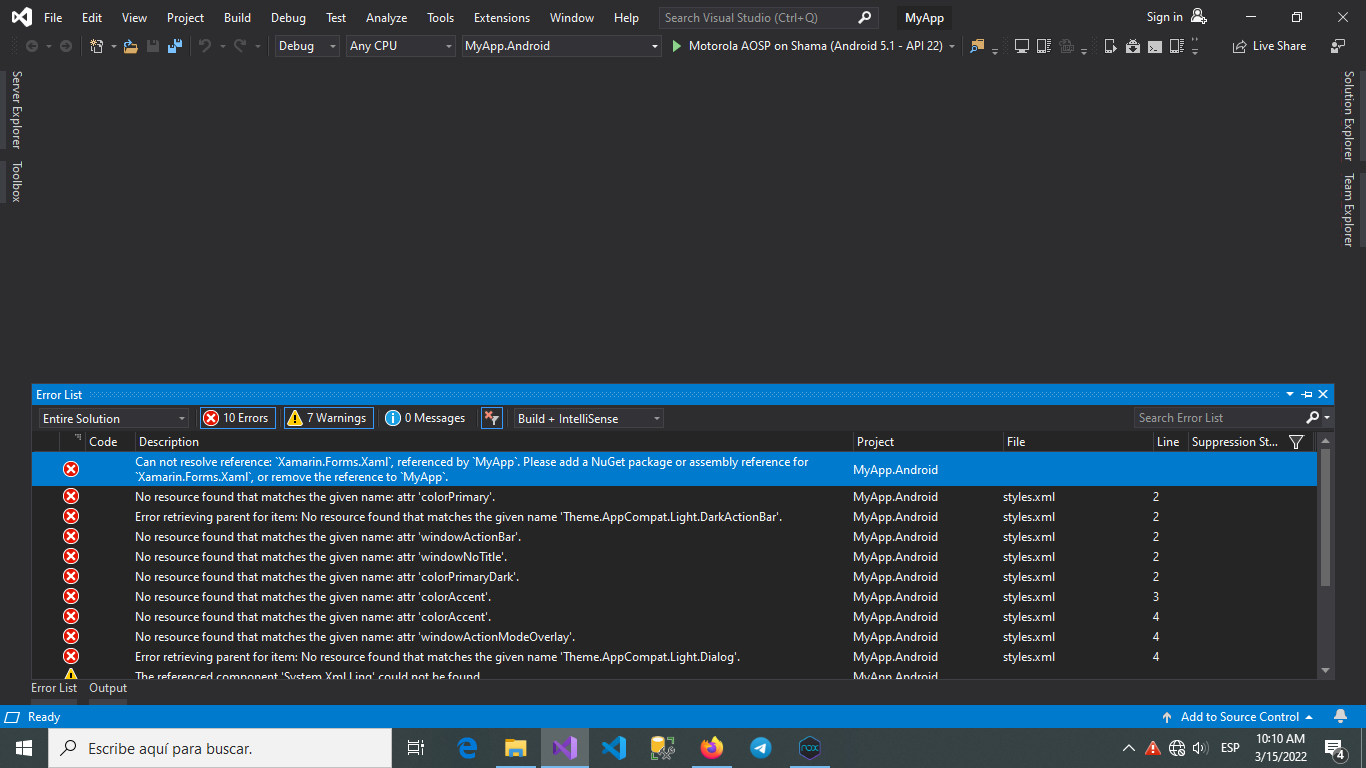Open the Android Device Manager monitor icon
The width and height of the screenshot is (1366, 768).
click(x=1021, y=46)
